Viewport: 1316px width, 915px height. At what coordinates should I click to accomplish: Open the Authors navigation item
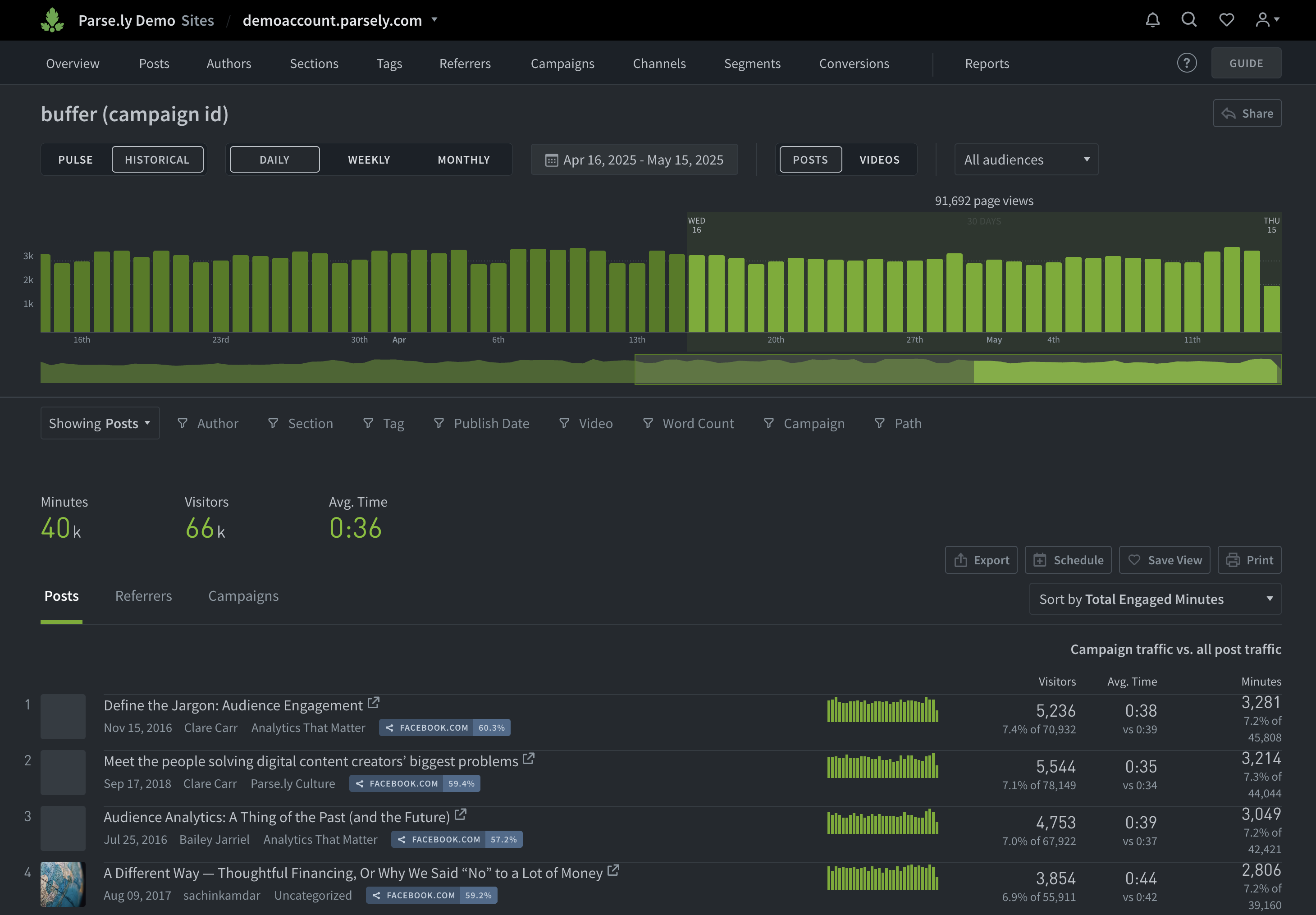click(228, 63)
